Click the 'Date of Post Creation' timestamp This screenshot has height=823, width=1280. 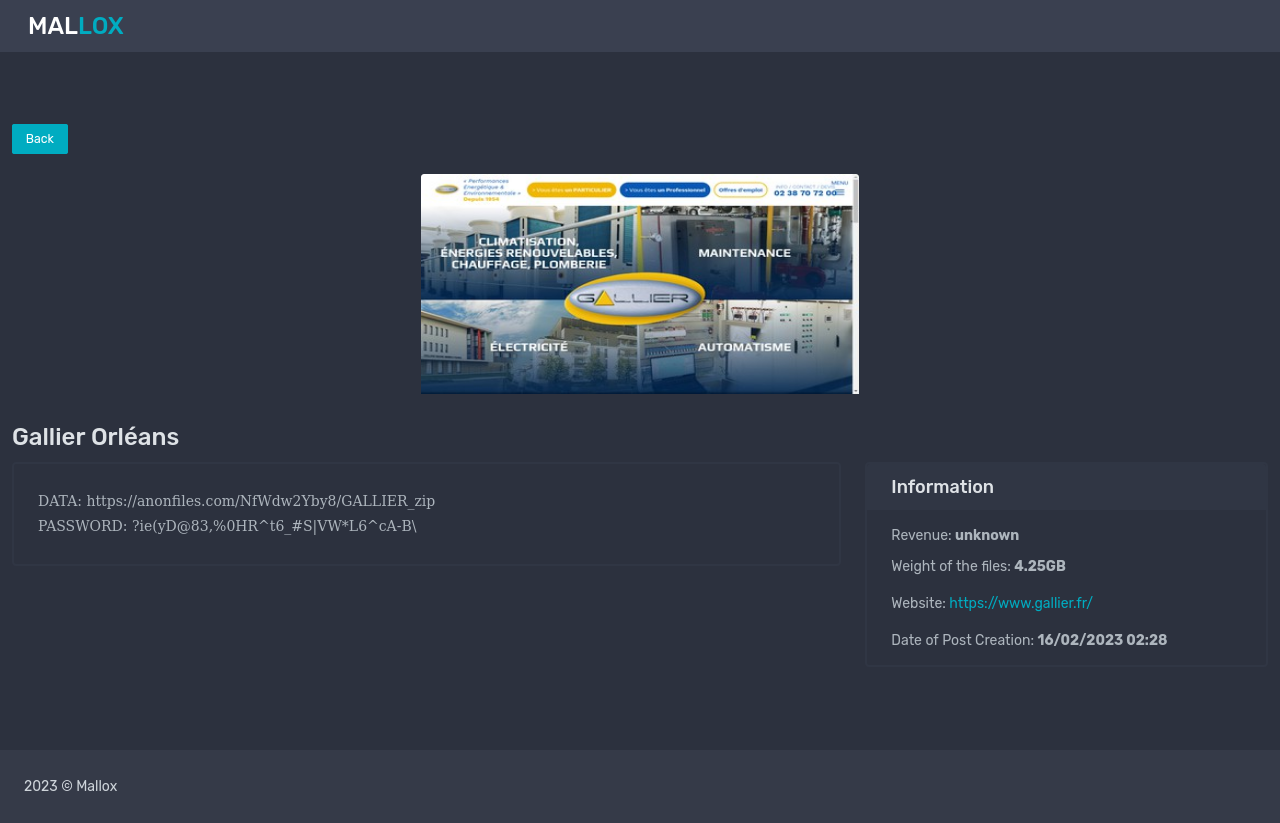point(1102,640)
